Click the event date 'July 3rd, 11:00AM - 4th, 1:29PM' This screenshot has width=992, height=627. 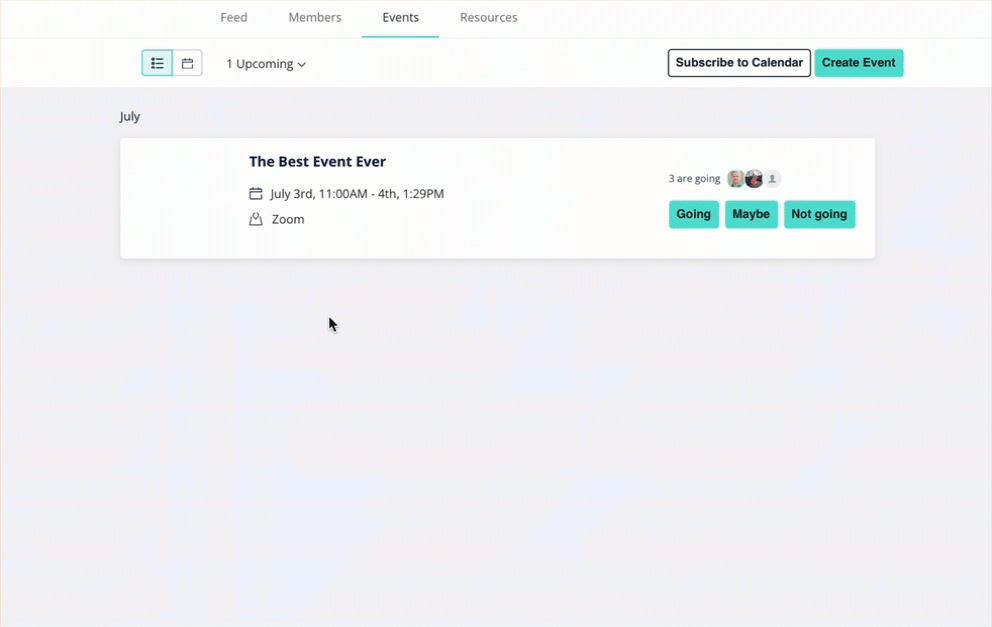357,194
